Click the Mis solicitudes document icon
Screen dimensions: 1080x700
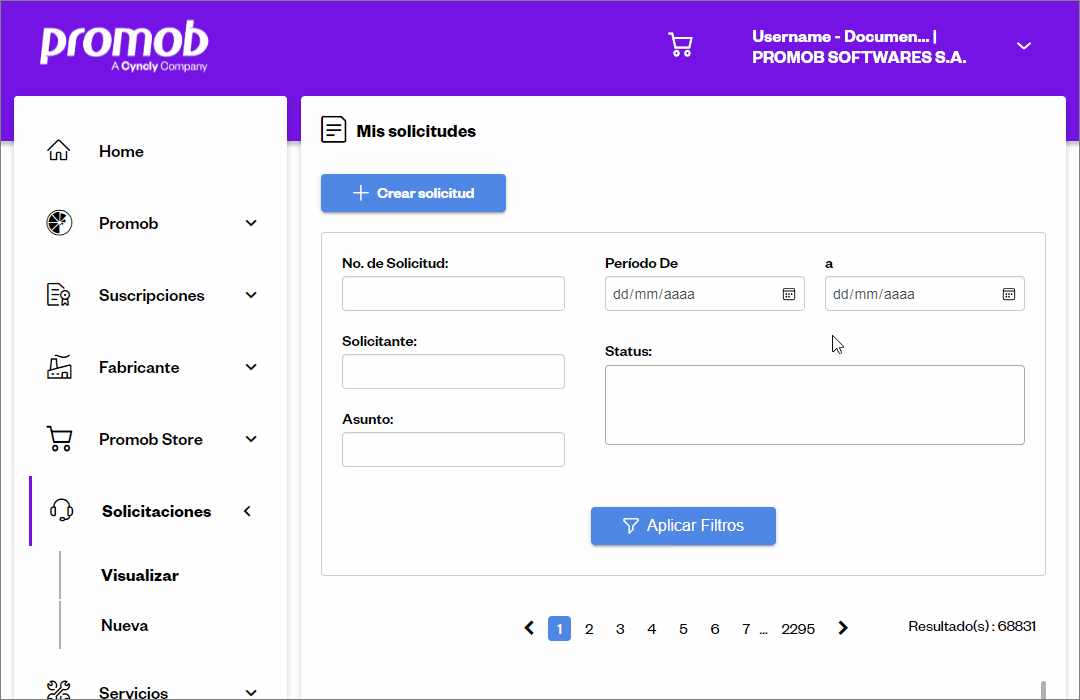tap(333, 130)
